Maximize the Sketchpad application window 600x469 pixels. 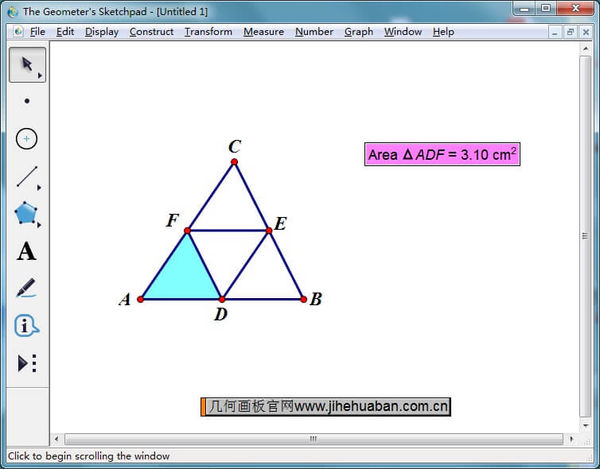(x=546, y=8)
